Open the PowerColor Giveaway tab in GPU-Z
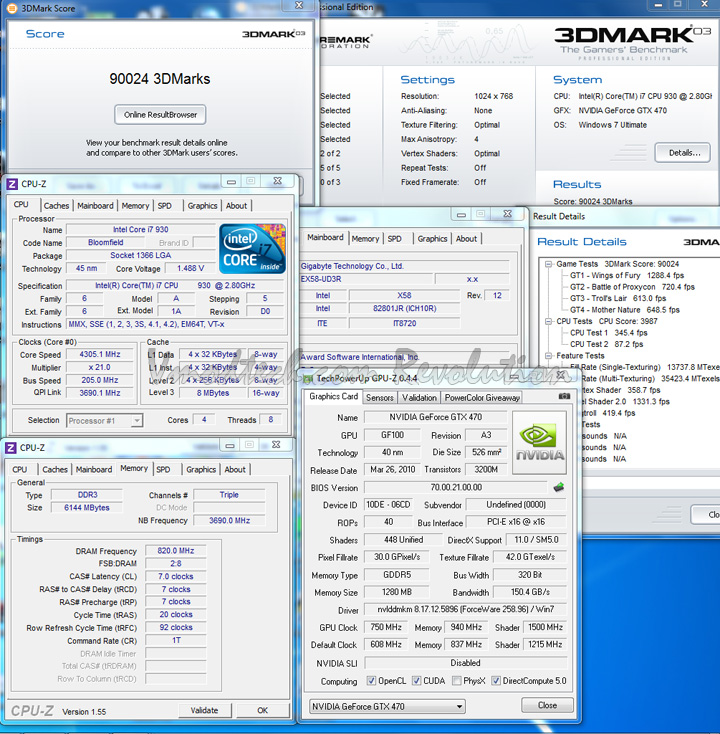 (x=482, y=397)
